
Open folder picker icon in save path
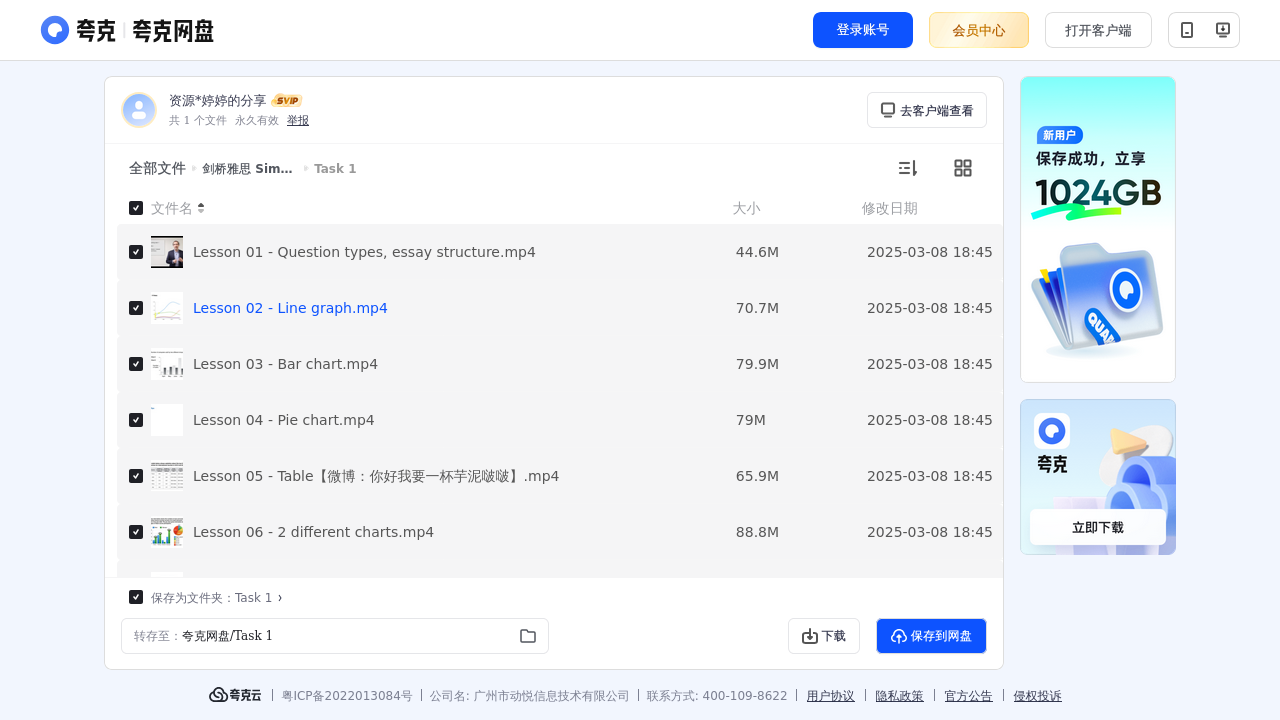pyautogui.click(x=528, y=636)
